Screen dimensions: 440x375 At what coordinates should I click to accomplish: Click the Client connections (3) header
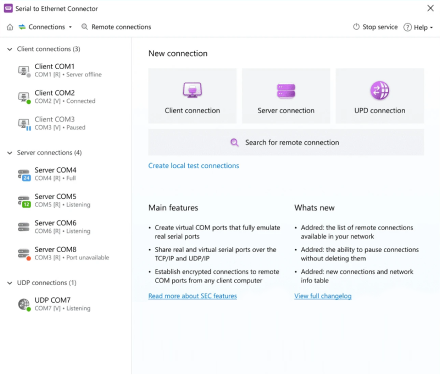tap(49, 49)
